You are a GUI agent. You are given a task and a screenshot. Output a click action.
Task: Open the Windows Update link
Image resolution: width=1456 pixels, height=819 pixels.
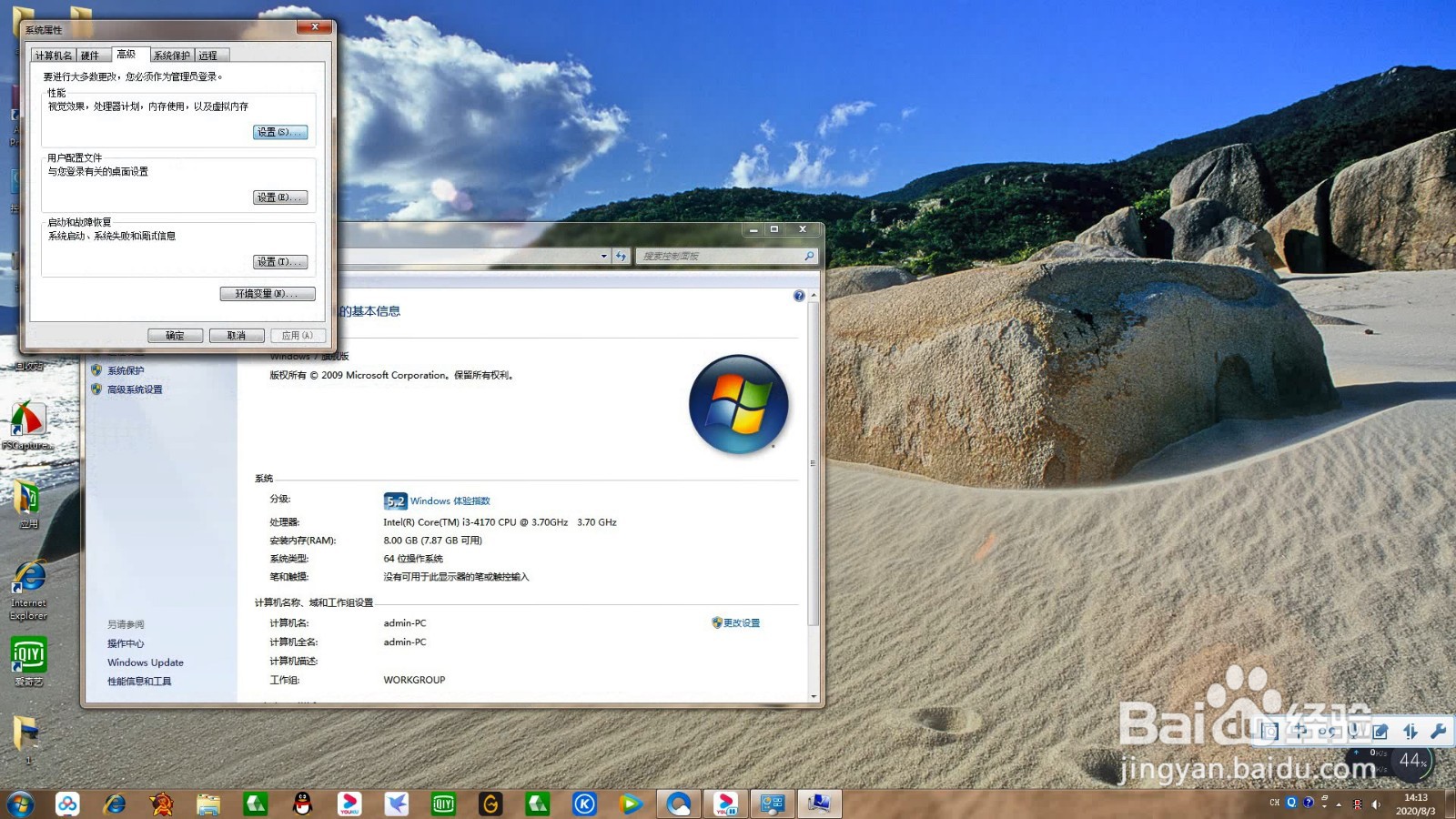[146, 662]
